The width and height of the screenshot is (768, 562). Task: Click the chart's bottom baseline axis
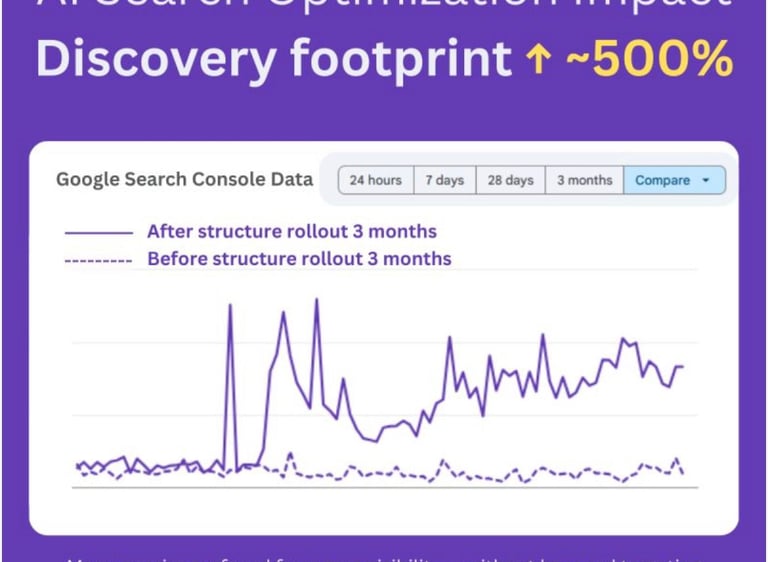(x=385, y=488)
